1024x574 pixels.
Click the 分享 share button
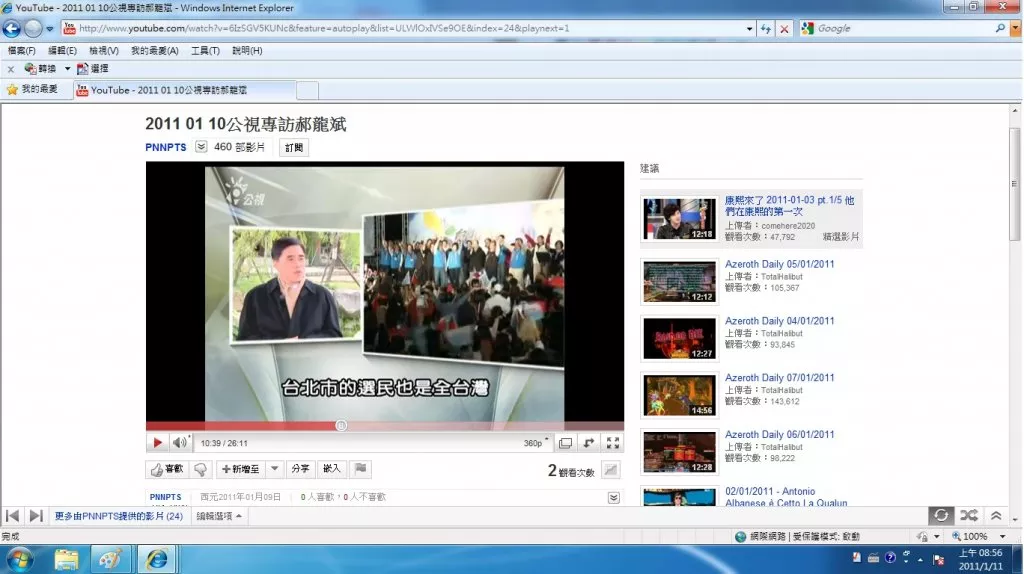tap(300, 469)
